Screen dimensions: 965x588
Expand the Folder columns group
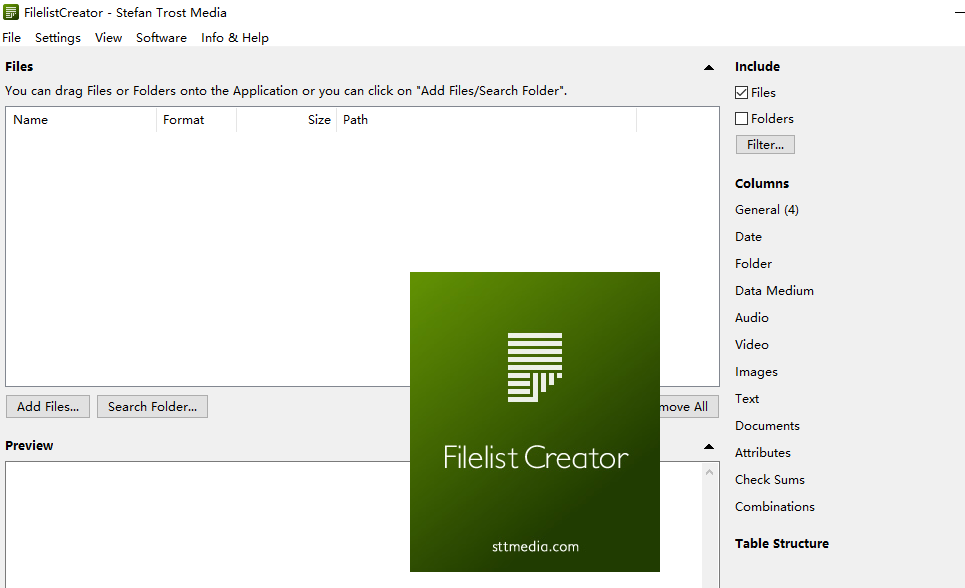[753, 264]
